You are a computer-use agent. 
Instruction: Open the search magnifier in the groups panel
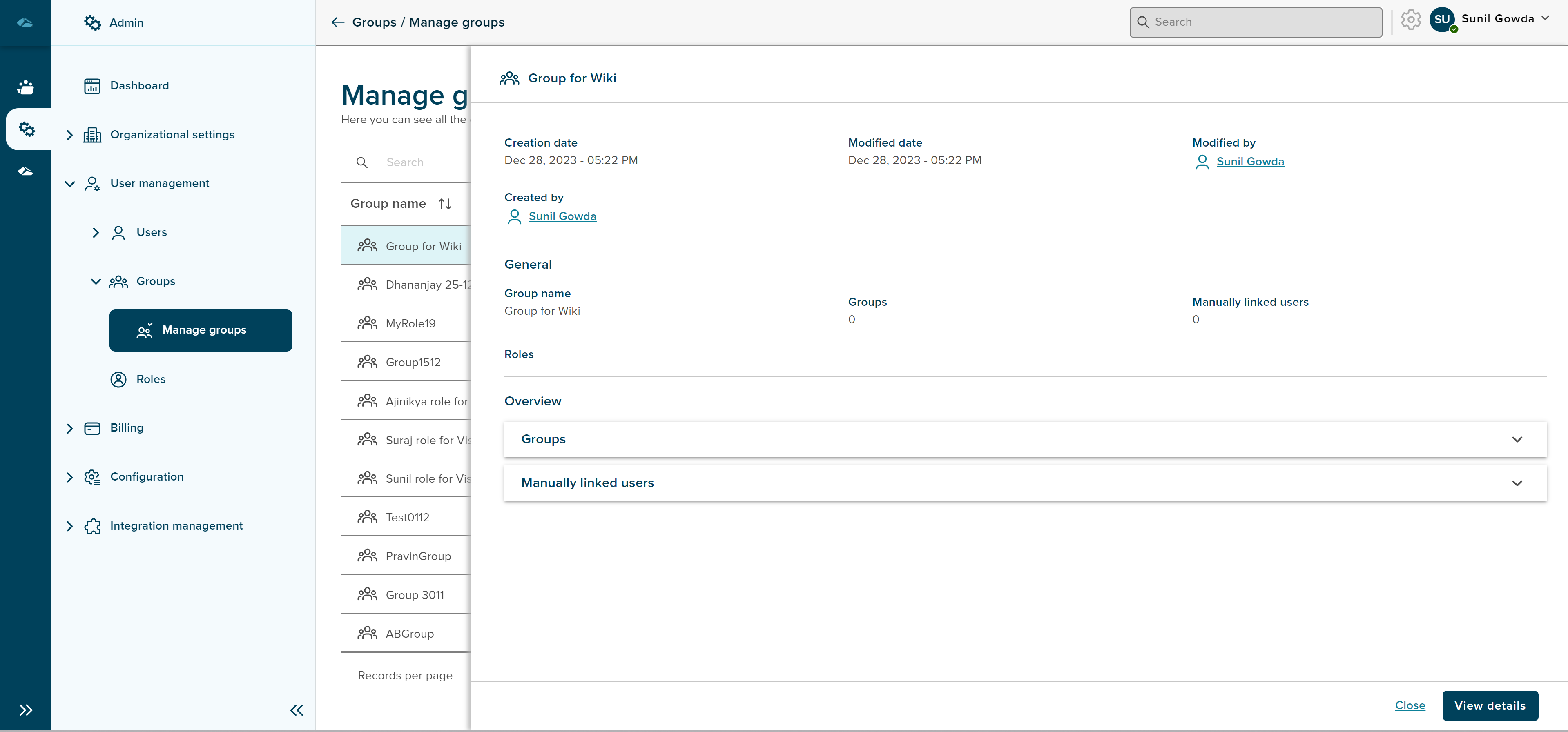pyautogui.click(x=361, y=162)
